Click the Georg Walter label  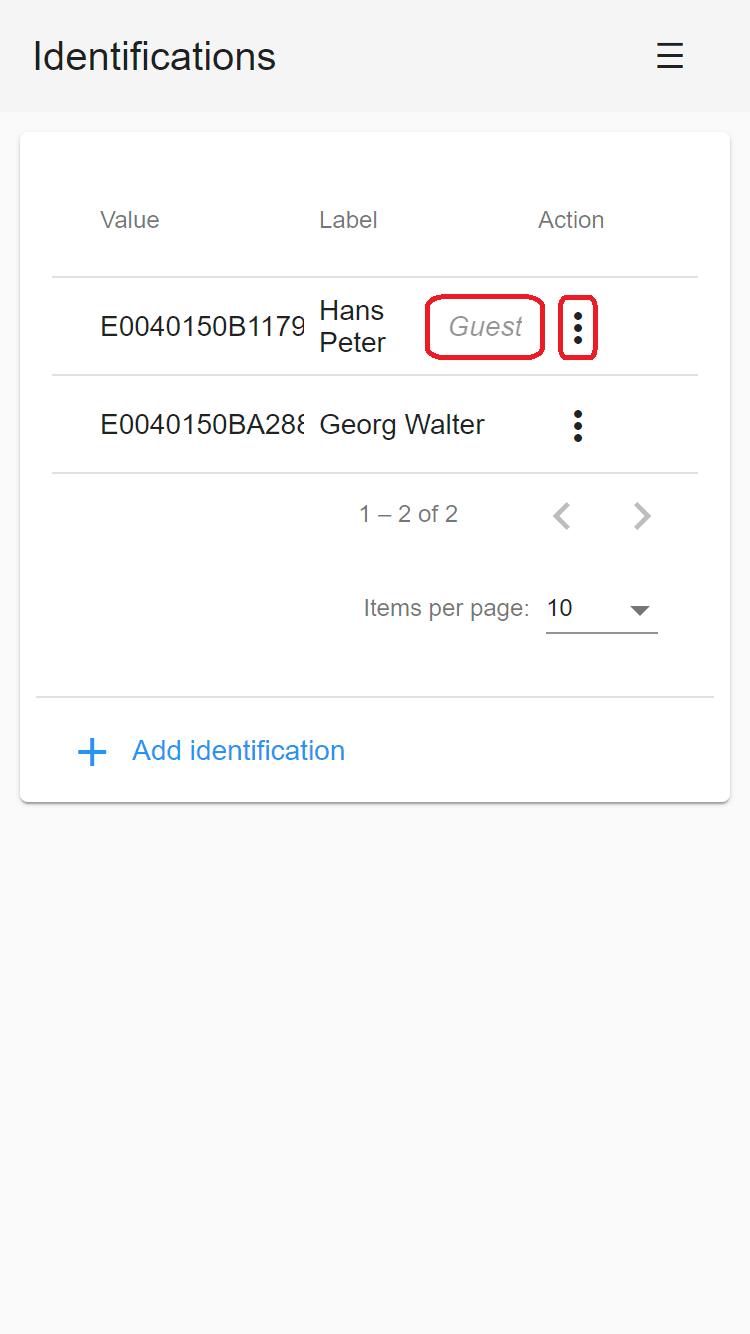tap(402, 424)
